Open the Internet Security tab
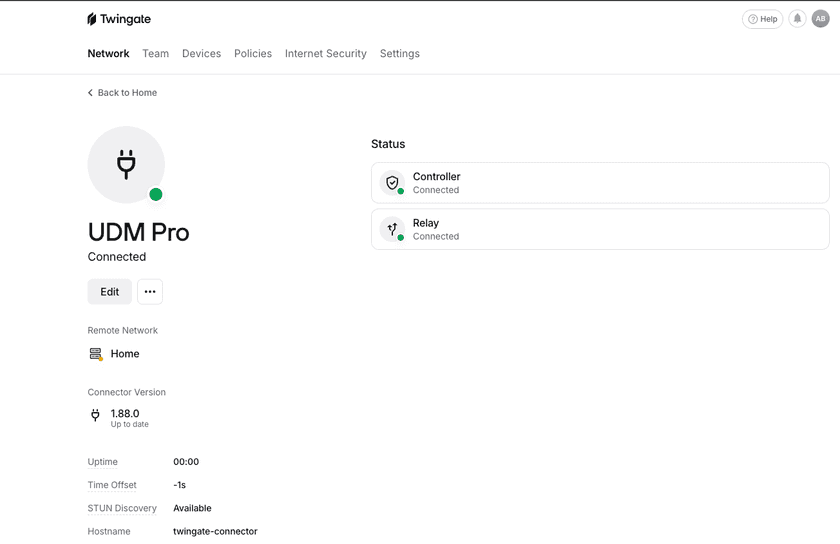The image size is (840, 544). (x=326, y=54)
